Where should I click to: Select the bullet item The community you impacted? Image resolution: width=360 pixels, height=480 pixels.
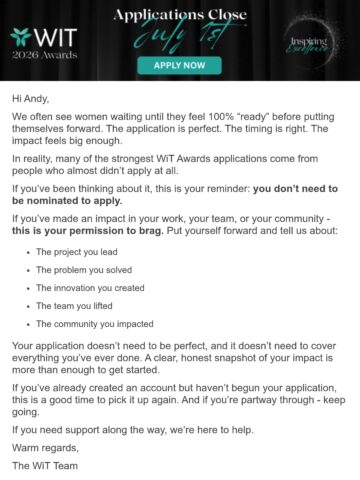tap(95, 324)
